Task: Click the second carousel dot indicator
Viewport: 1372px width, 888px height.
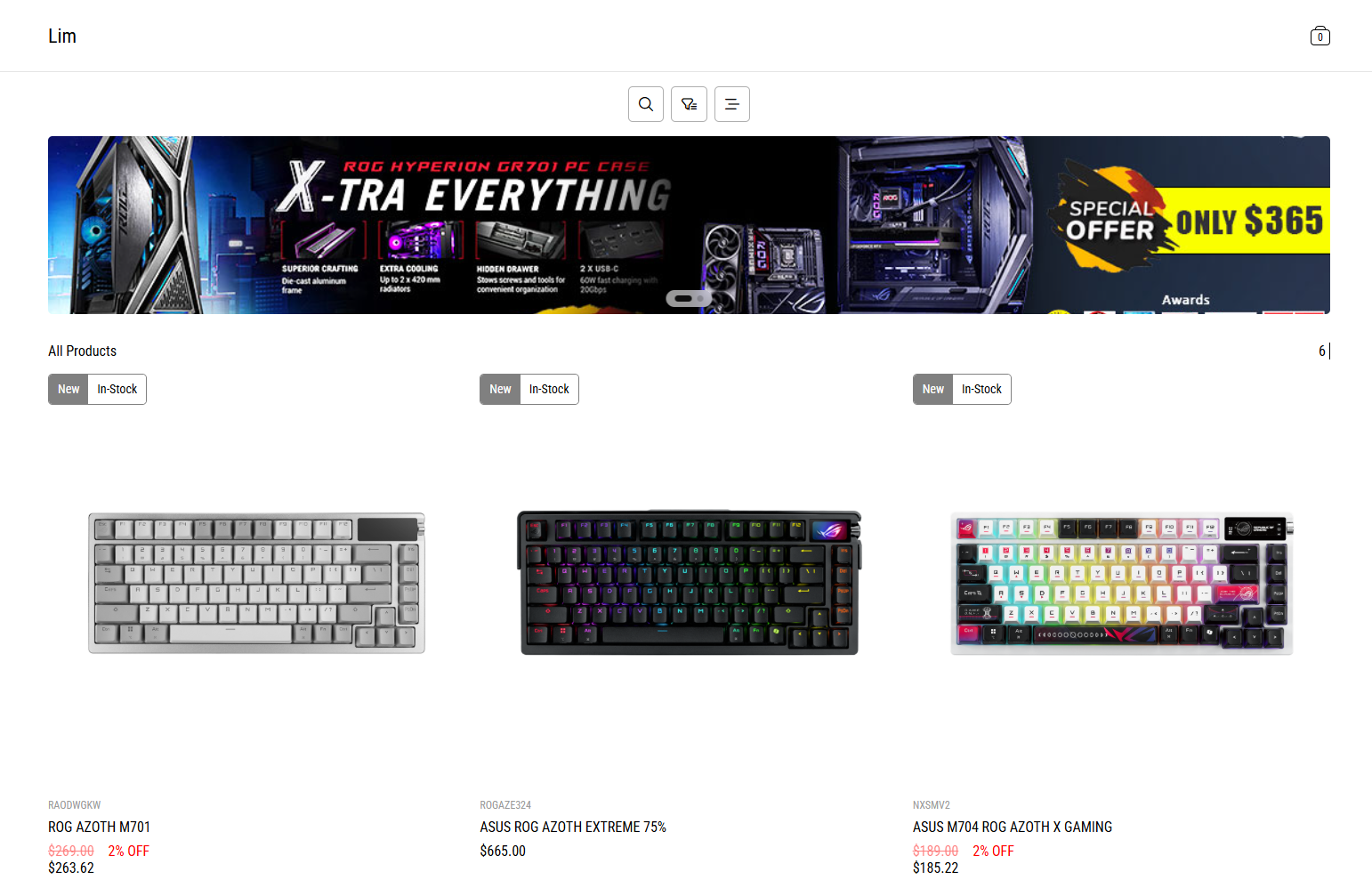Action: click(701, 298)
